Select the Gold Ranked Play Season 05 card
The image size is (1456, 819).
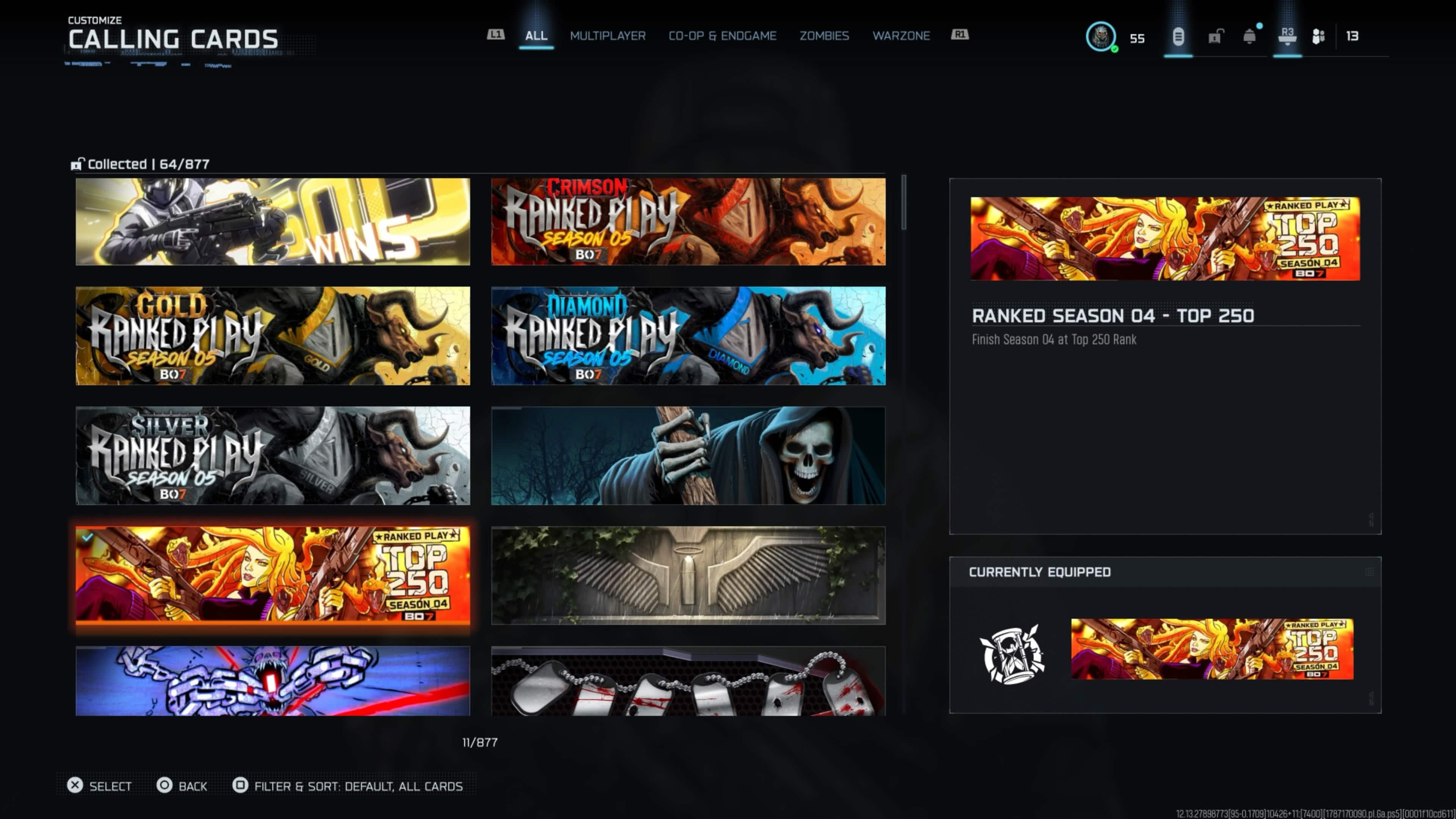pos(273,336)
